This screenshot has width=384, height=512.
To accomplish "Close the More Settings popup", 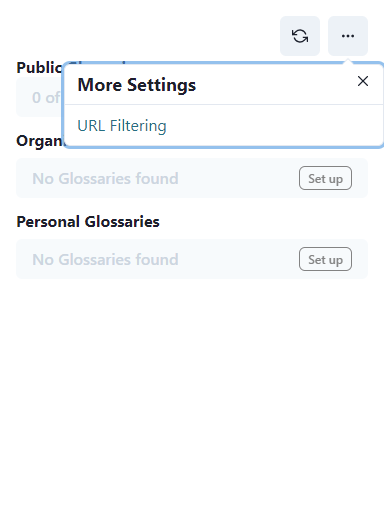I will click(x=363, y=81).
